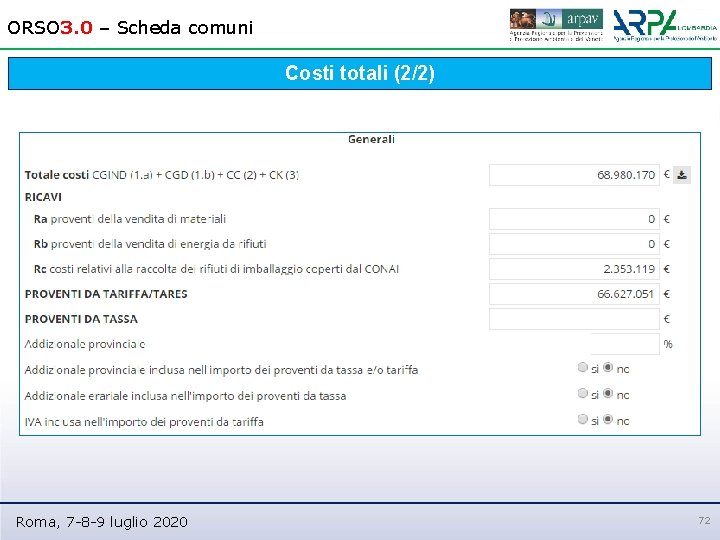Click the 'Ra proventi della vendita di materiali' label
Viewport: 720px width, 540px height.
pyautogui.click(x=130, y=219)
